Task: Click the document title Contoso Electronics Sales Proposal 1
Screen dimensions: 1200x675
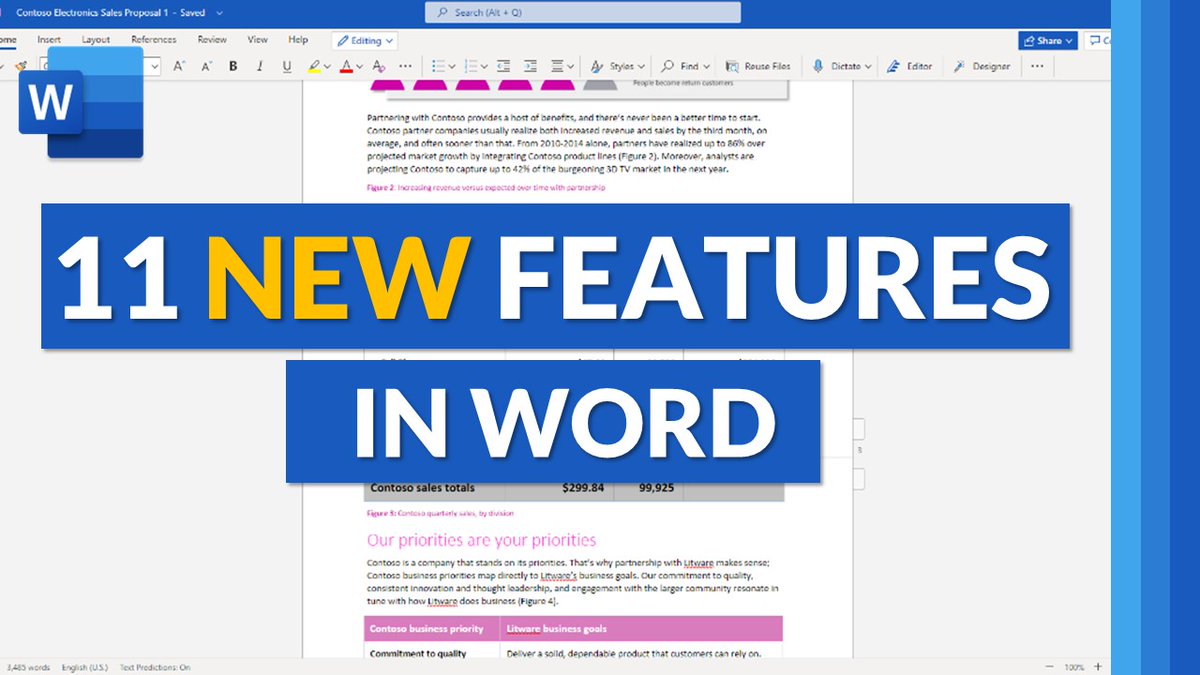Action: tap(91, 12)
